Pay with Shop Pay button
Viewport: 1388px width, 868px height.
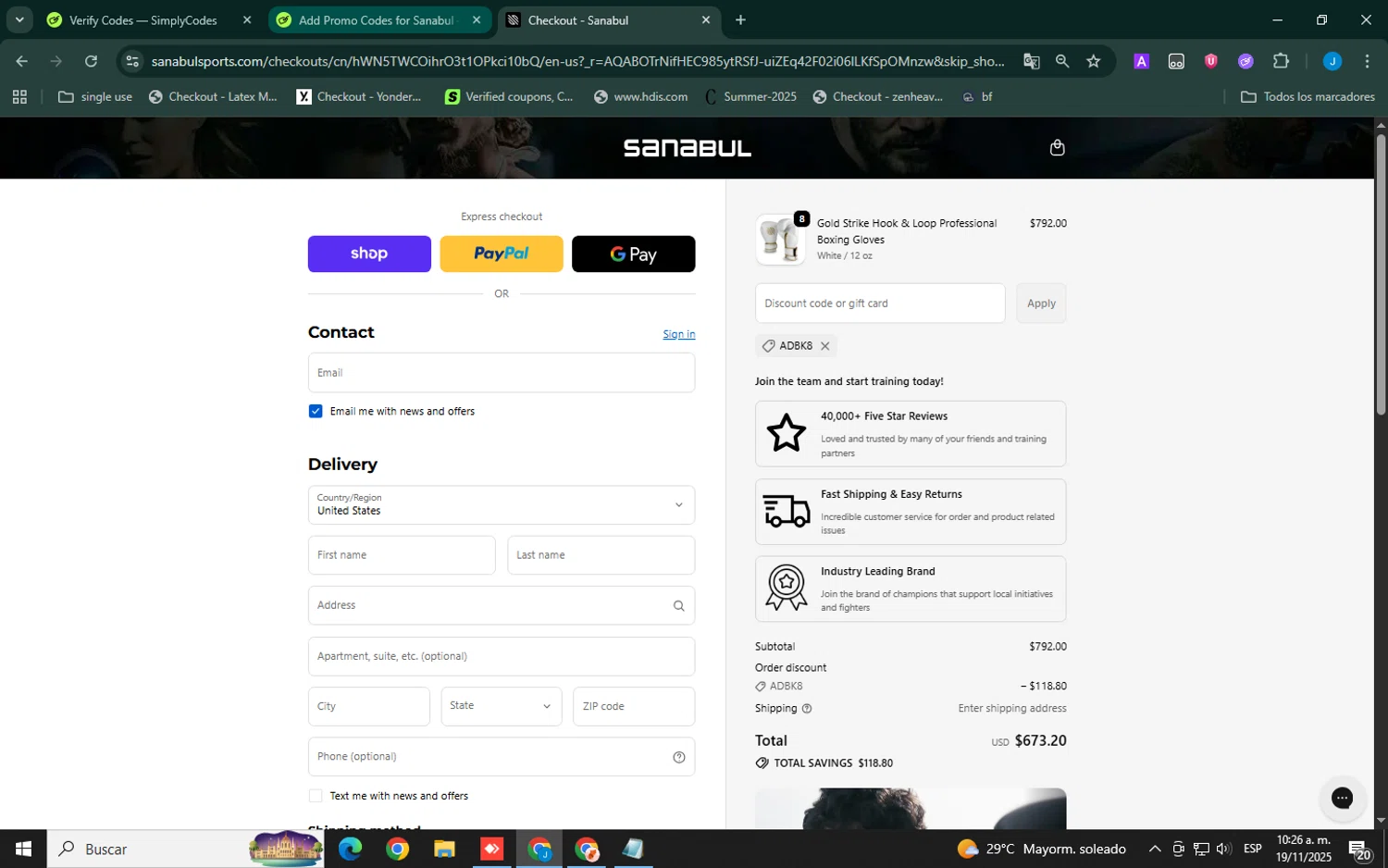[369, 254]
